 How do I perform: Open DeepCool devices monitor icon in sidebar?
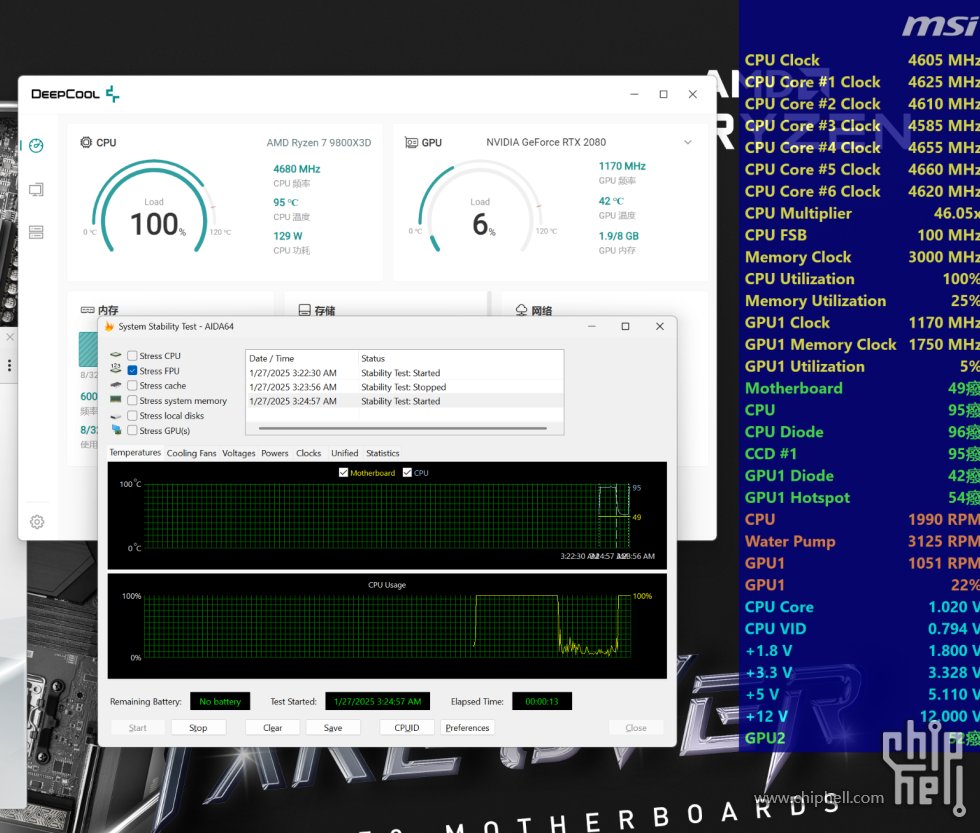click(x=36, y=189)
